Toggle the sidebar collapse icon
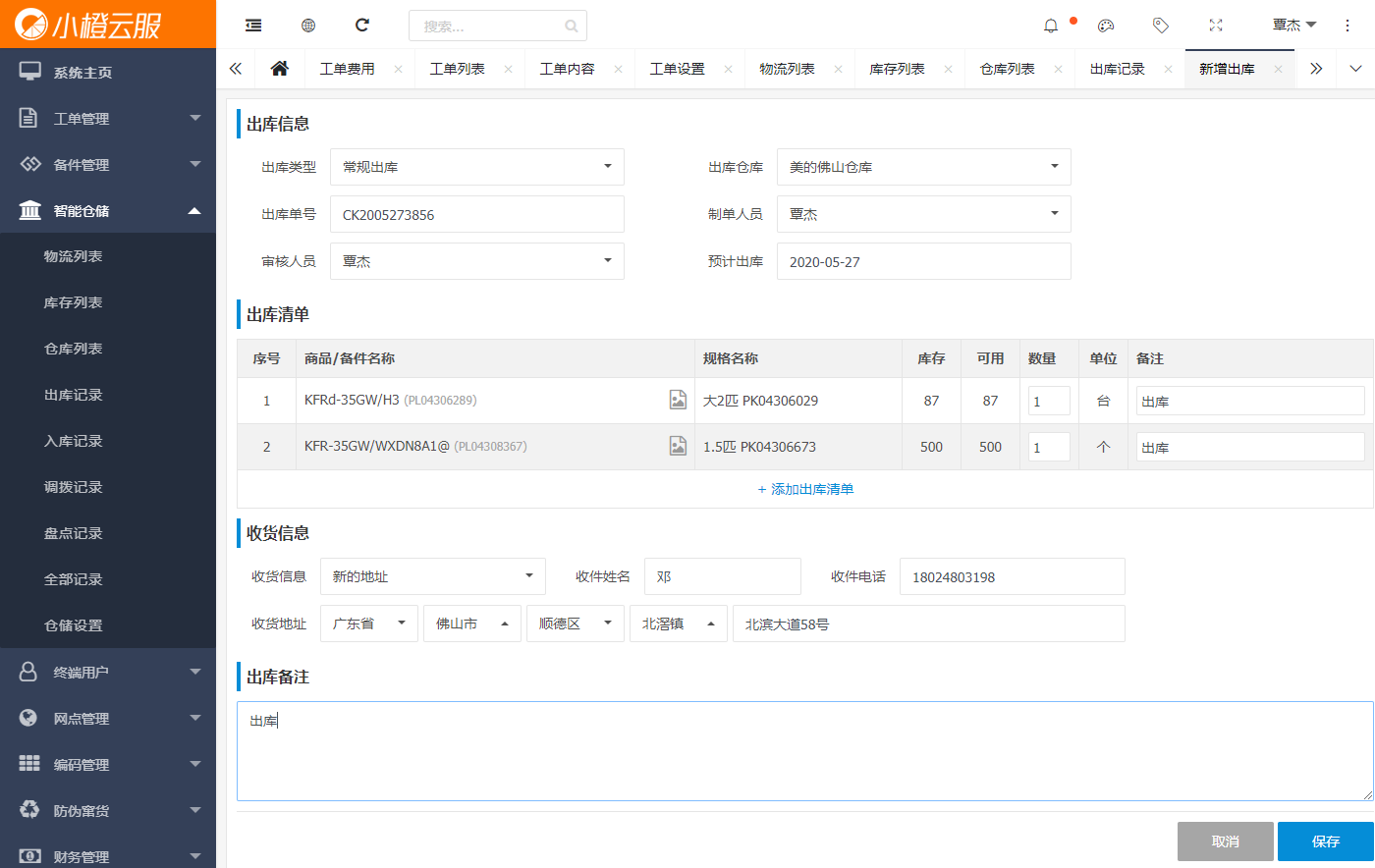Screen dimensions: 1375x868 pyautogui.click(x=253, y=26)
